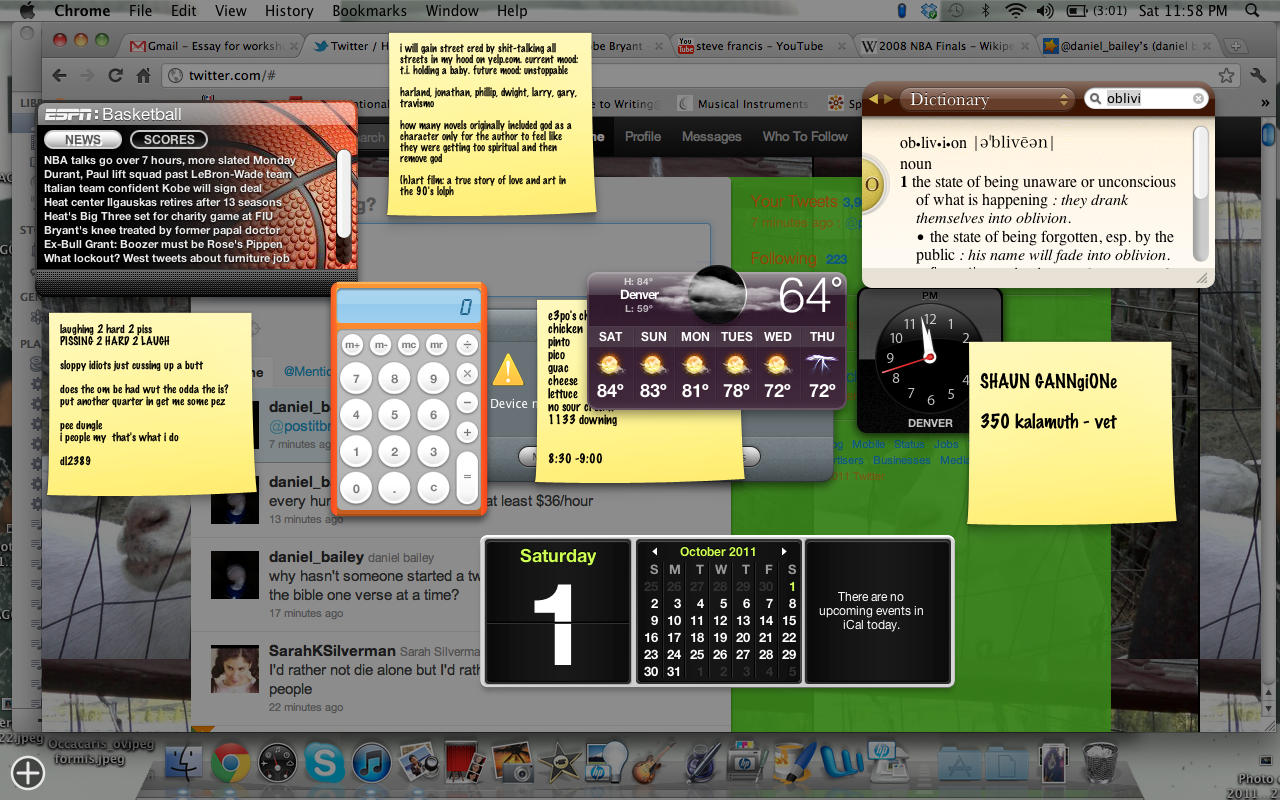Open the Apple menu
The image size is (1280, 800).
26,11
